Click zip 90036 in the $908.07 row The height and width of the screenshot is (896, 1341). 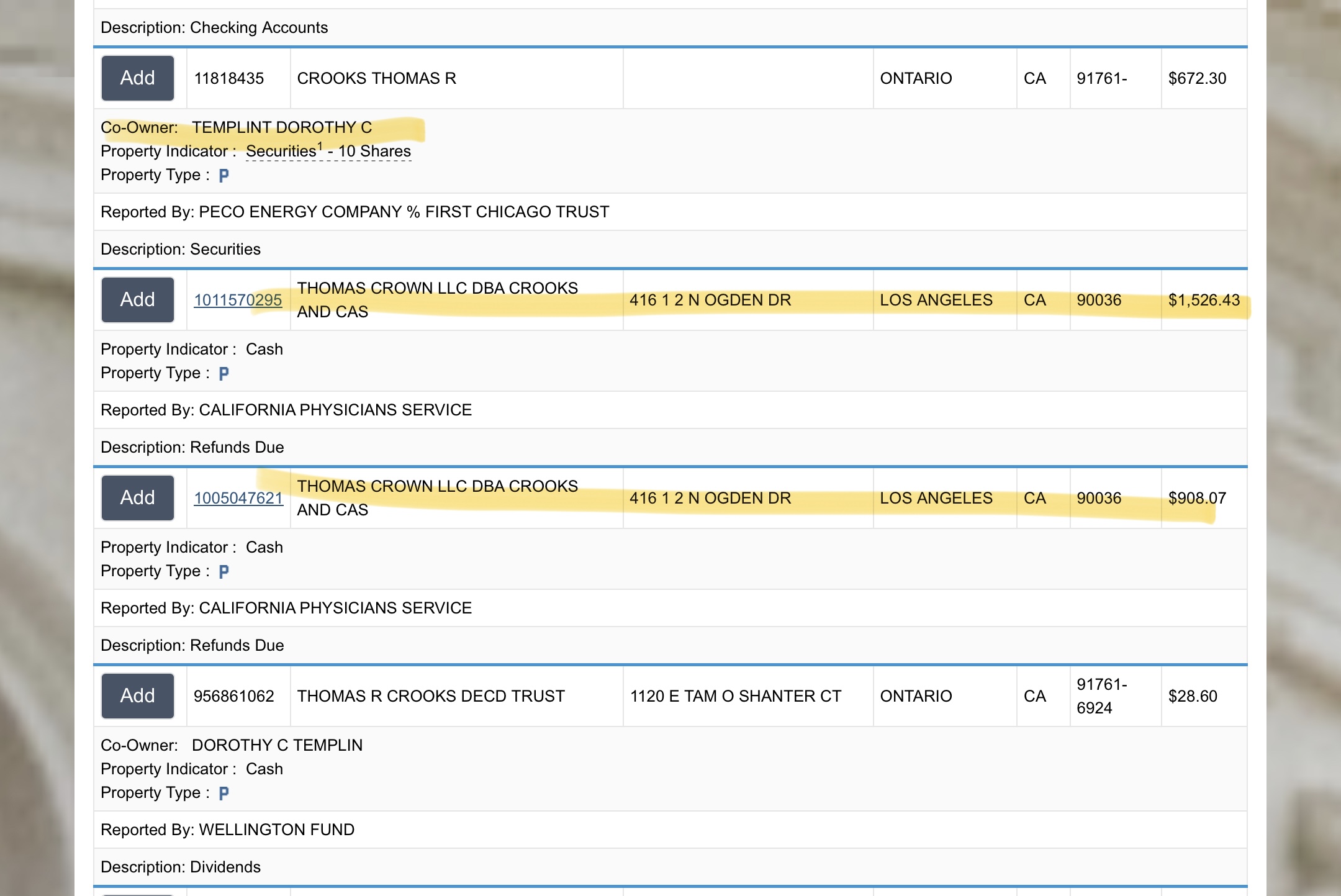[x=1099, y=498]
